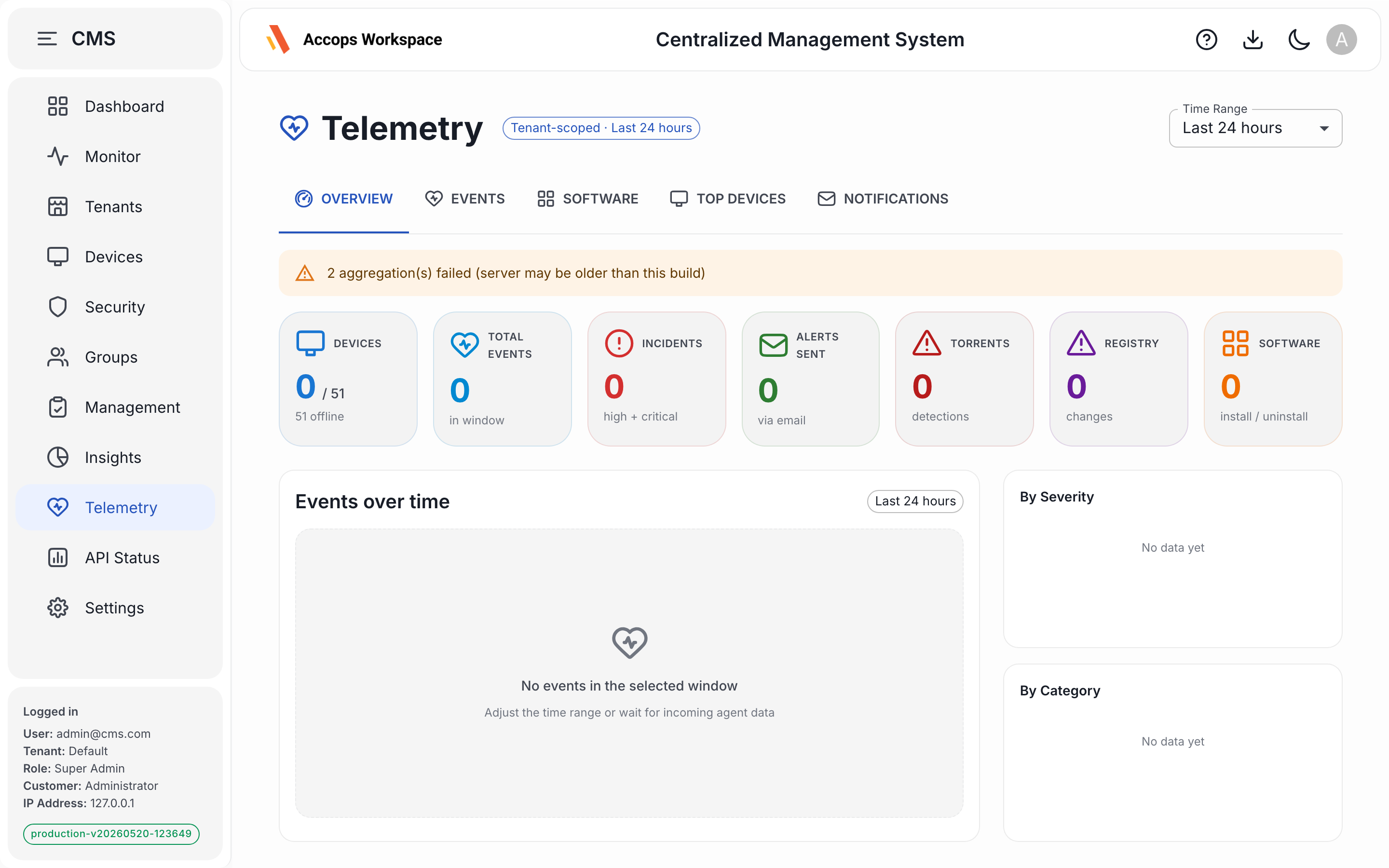This screenshot has height=868, width=1389.
Task: Click the 'install / uninstall' caption
Action: (x=1264, y=416)
